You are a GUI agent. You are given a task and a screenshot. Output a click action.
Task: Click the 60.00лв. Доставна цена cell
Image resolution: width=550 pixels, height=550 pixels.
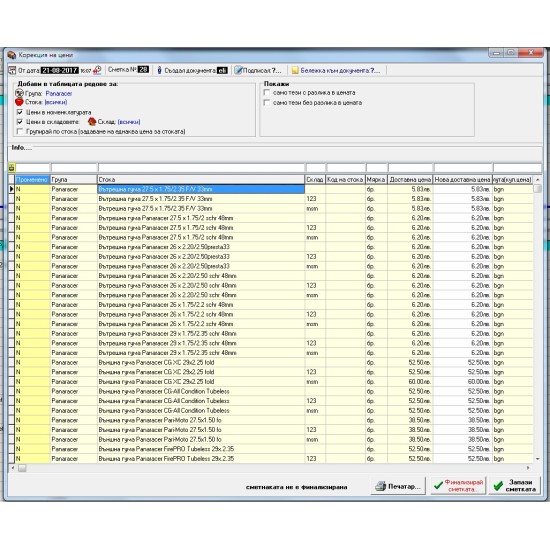[410, 382]
